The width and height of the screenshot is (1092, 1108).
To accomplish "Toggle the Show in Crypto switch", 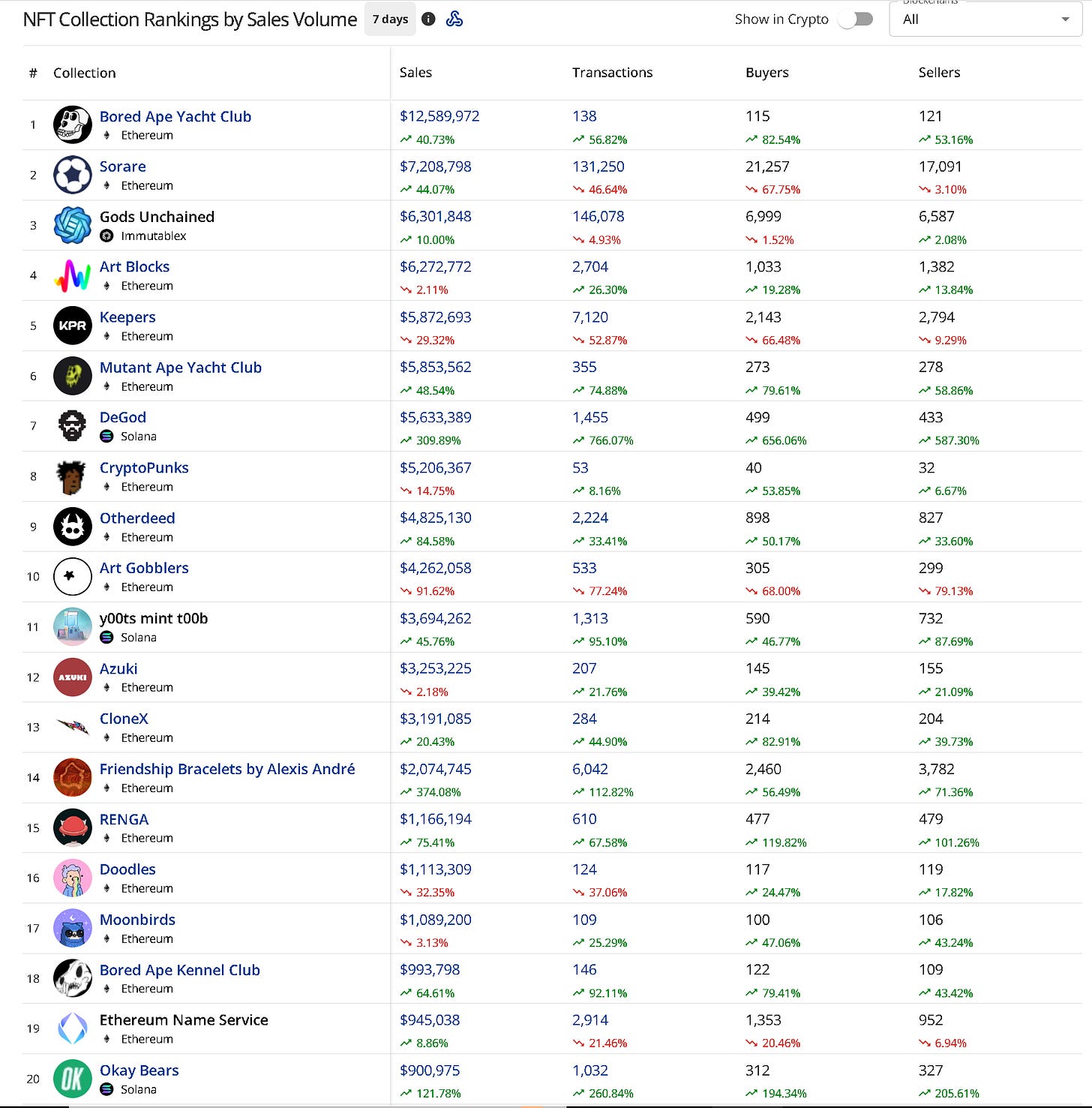I will point(856,19).
